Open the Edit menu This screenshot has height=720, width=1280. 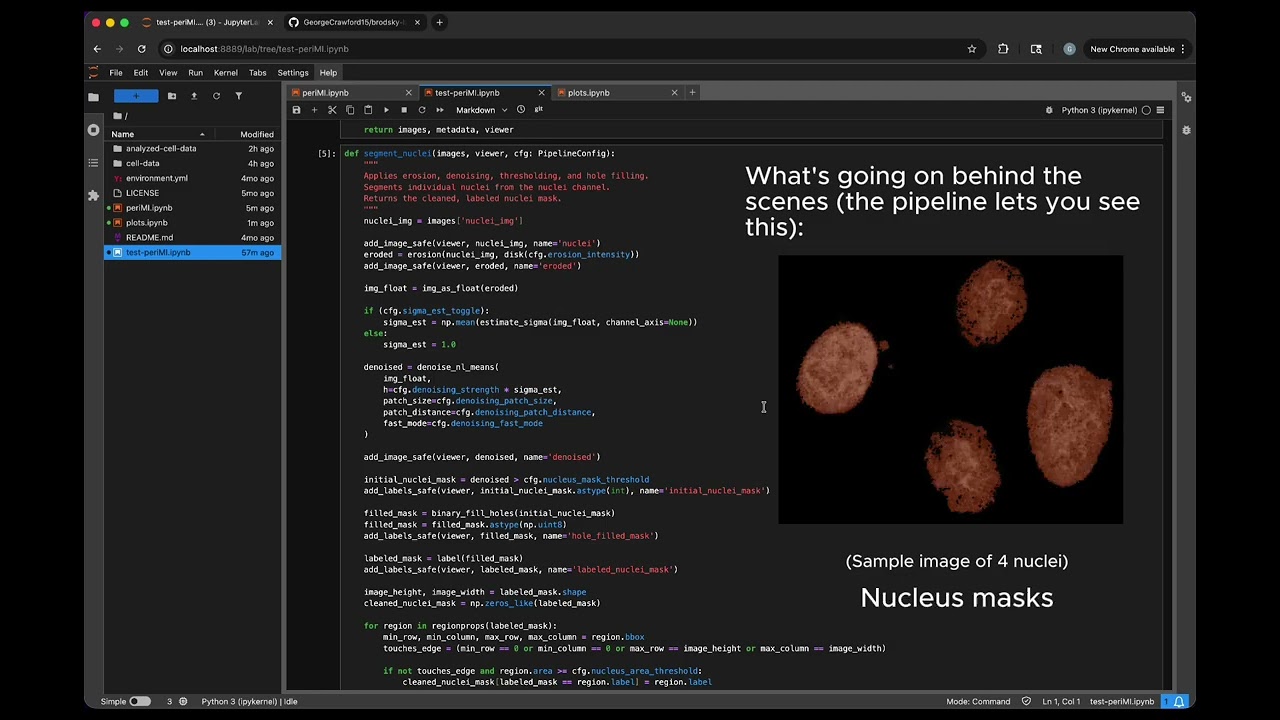coord(141,72)
